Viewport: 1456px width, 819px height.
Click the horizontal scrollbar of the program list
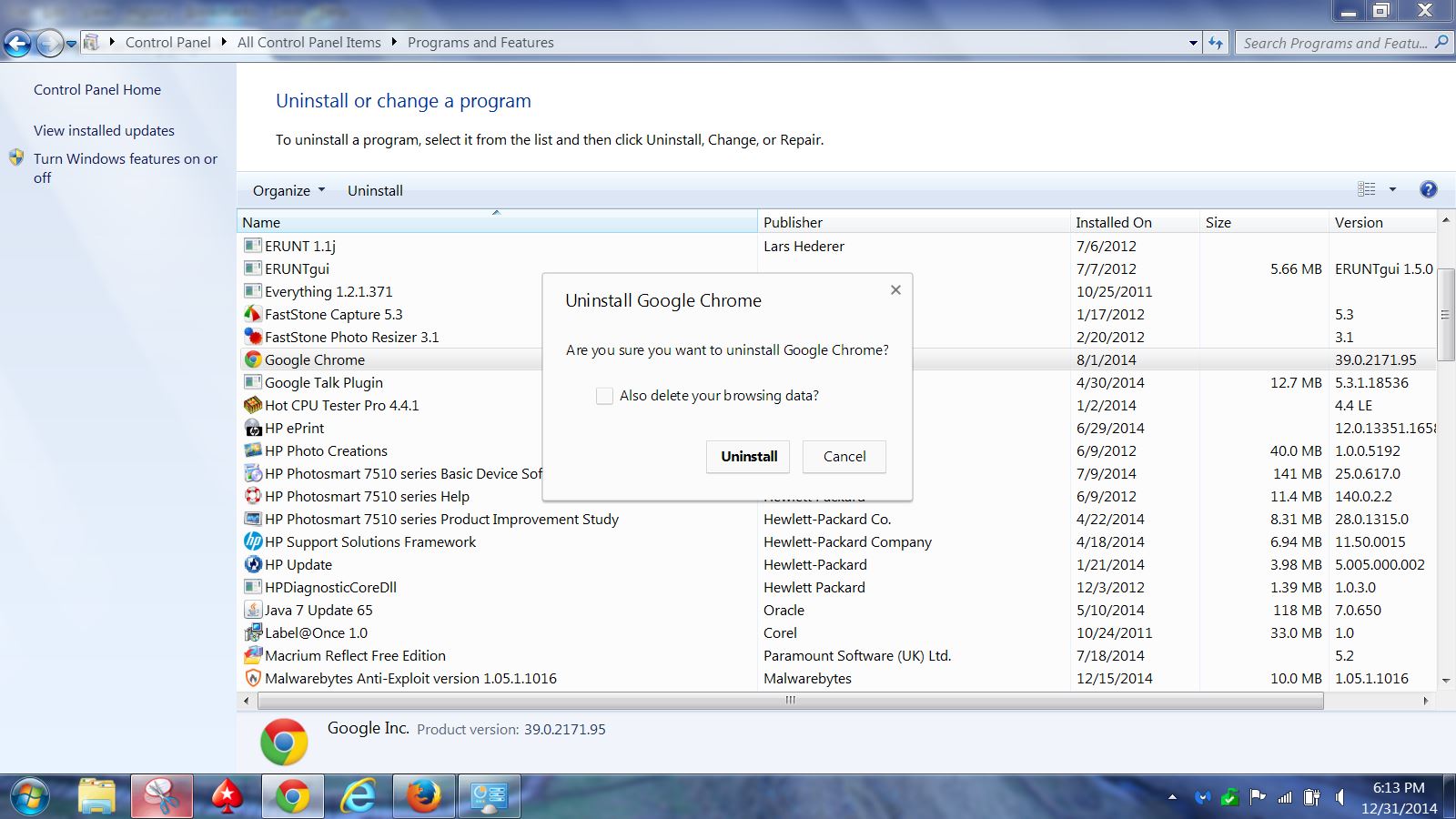[790, 701]
